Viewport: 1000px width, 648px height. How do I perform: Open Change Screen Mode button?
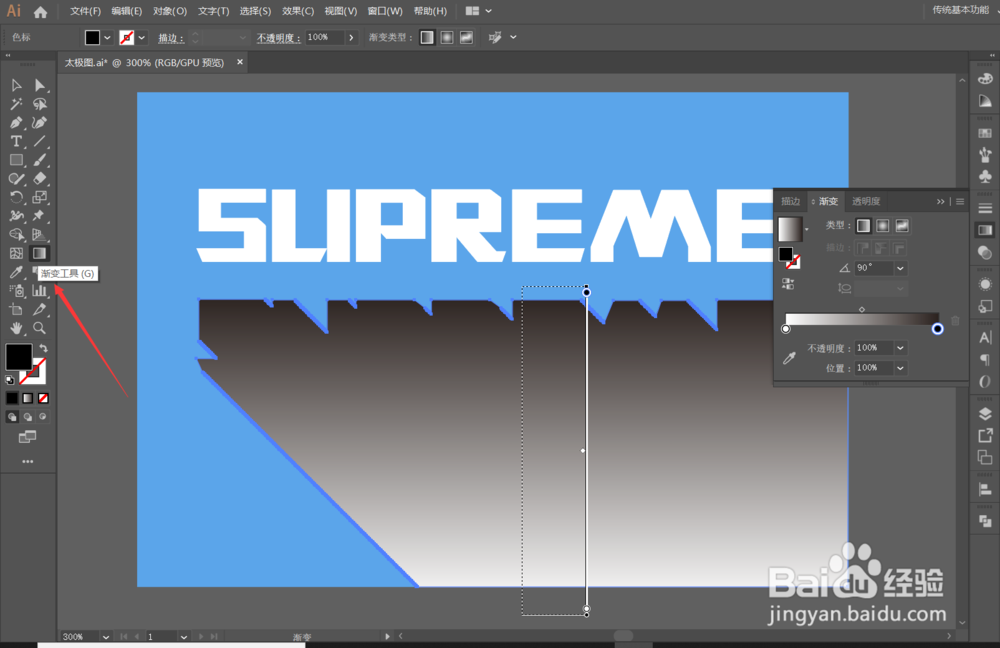27,437
